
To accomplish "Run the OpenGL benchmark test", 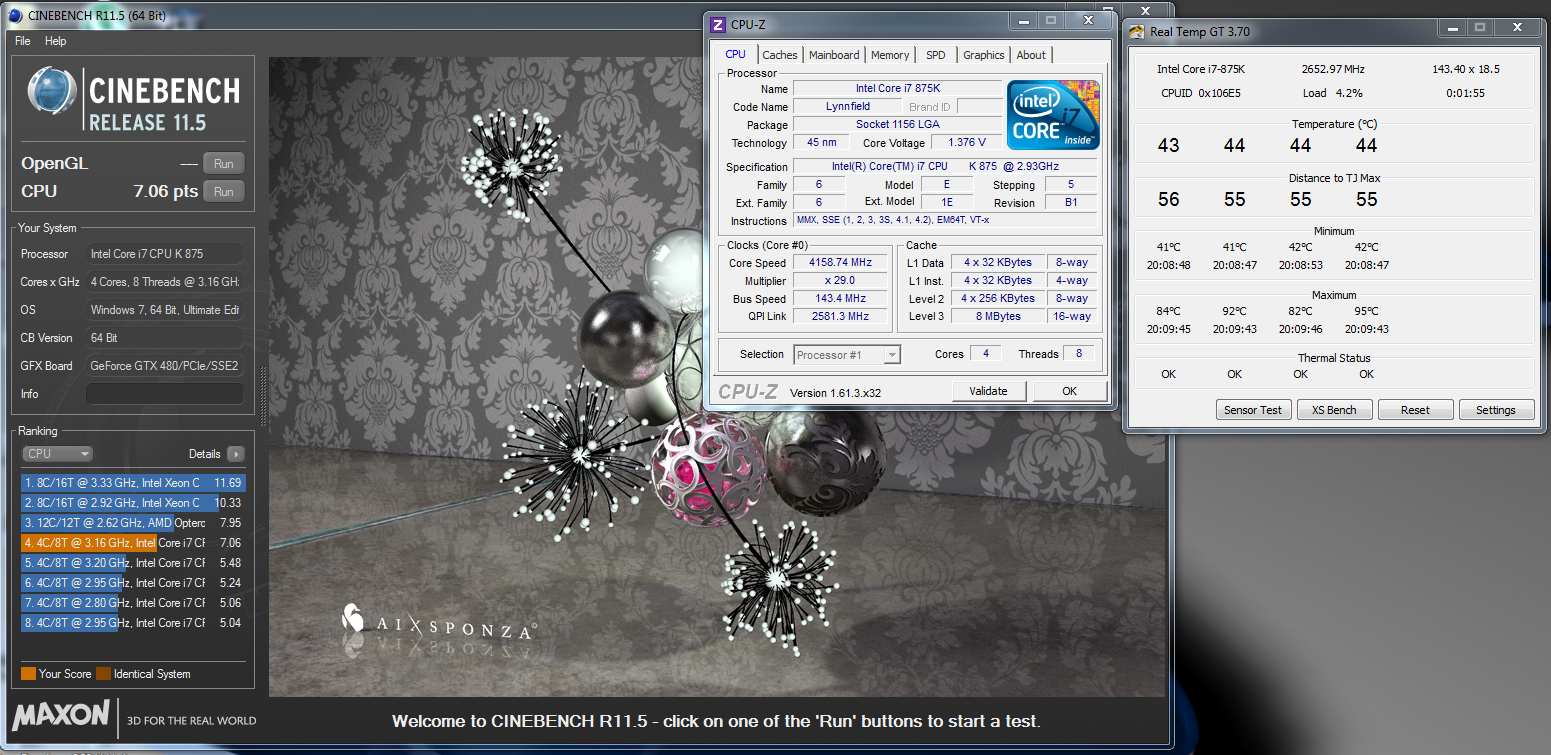I will point(223,164).
